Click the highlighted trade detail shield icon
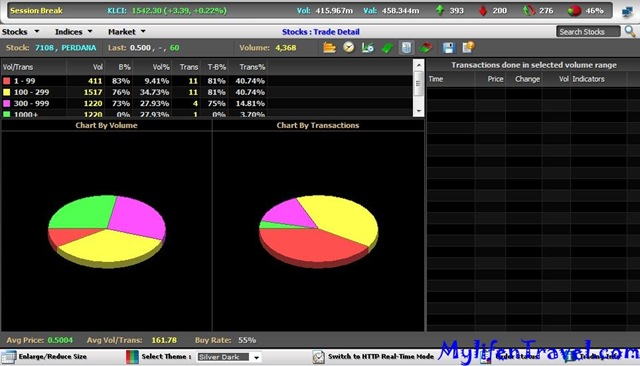 click(406, 48)
